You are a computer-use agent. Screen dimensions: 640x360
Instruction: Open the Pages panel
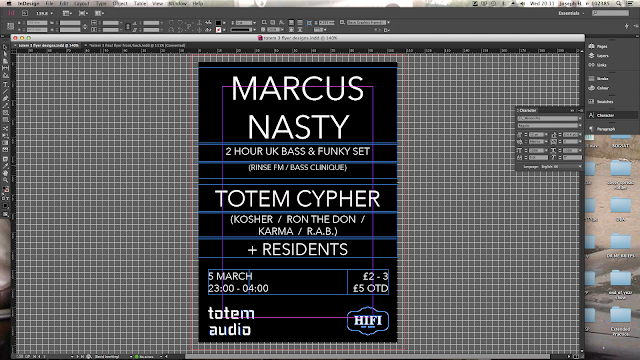(x=598, y=46)
